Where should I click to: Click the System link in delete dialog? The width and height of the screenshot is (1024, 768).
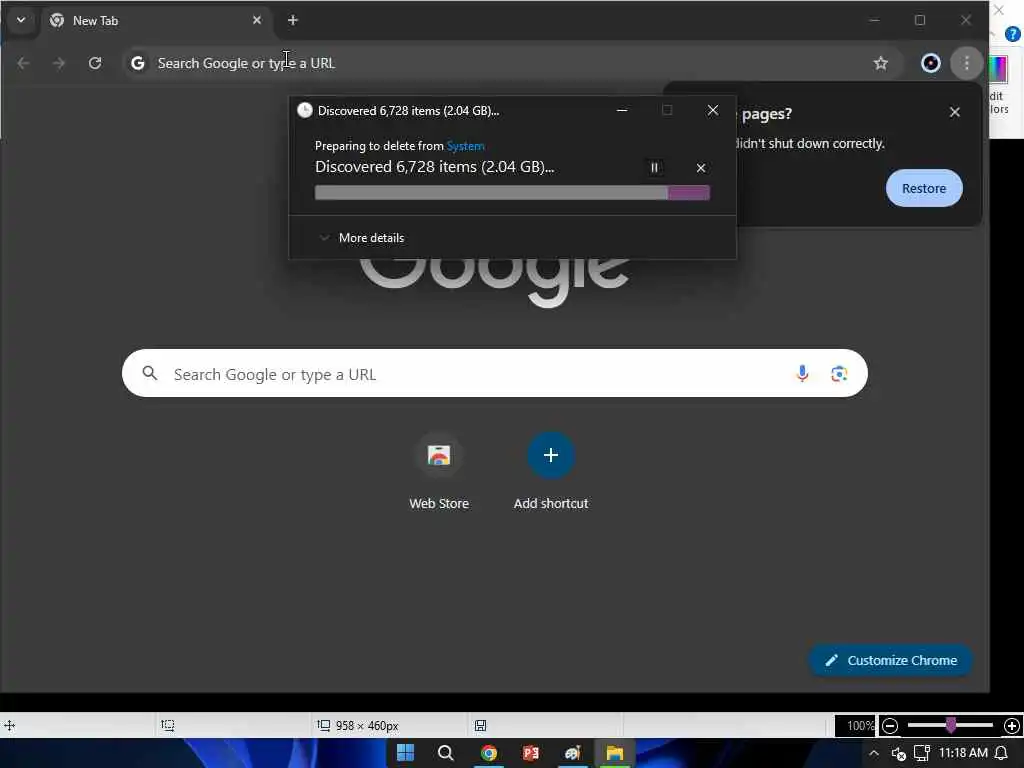(466, 146)
